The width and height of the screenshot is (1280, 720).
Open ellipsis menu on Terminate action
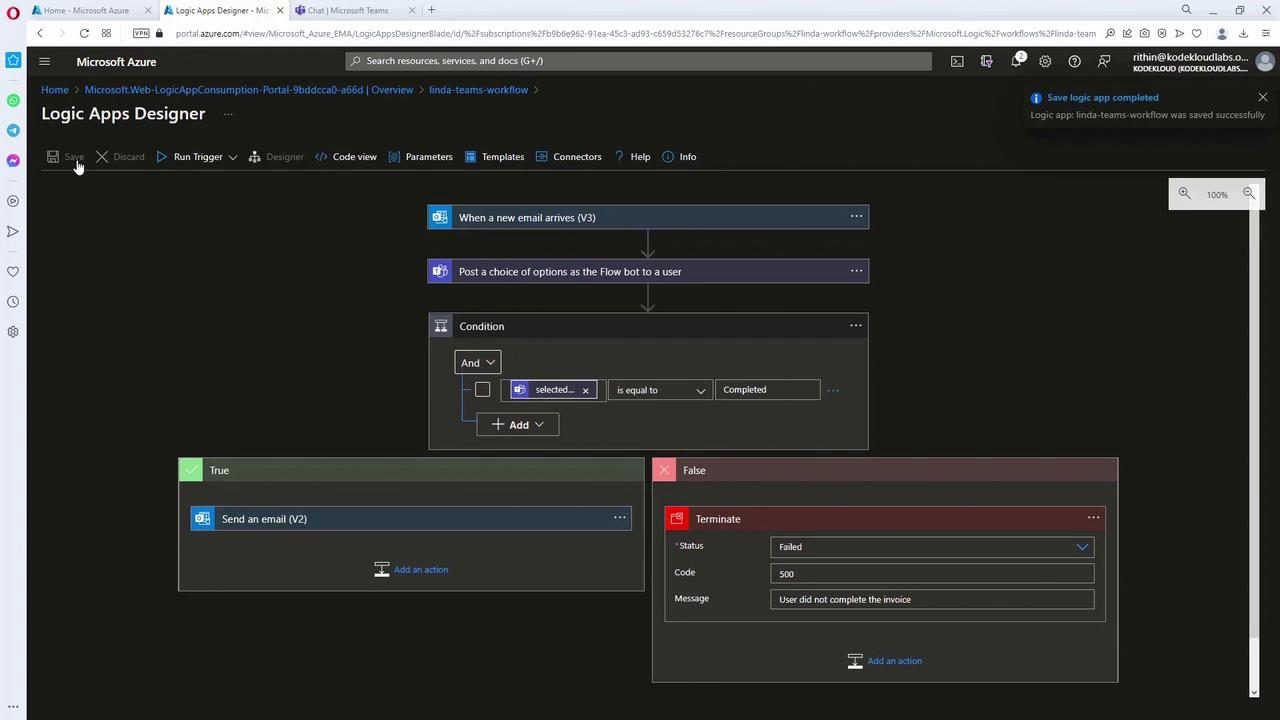[1093, 518]
